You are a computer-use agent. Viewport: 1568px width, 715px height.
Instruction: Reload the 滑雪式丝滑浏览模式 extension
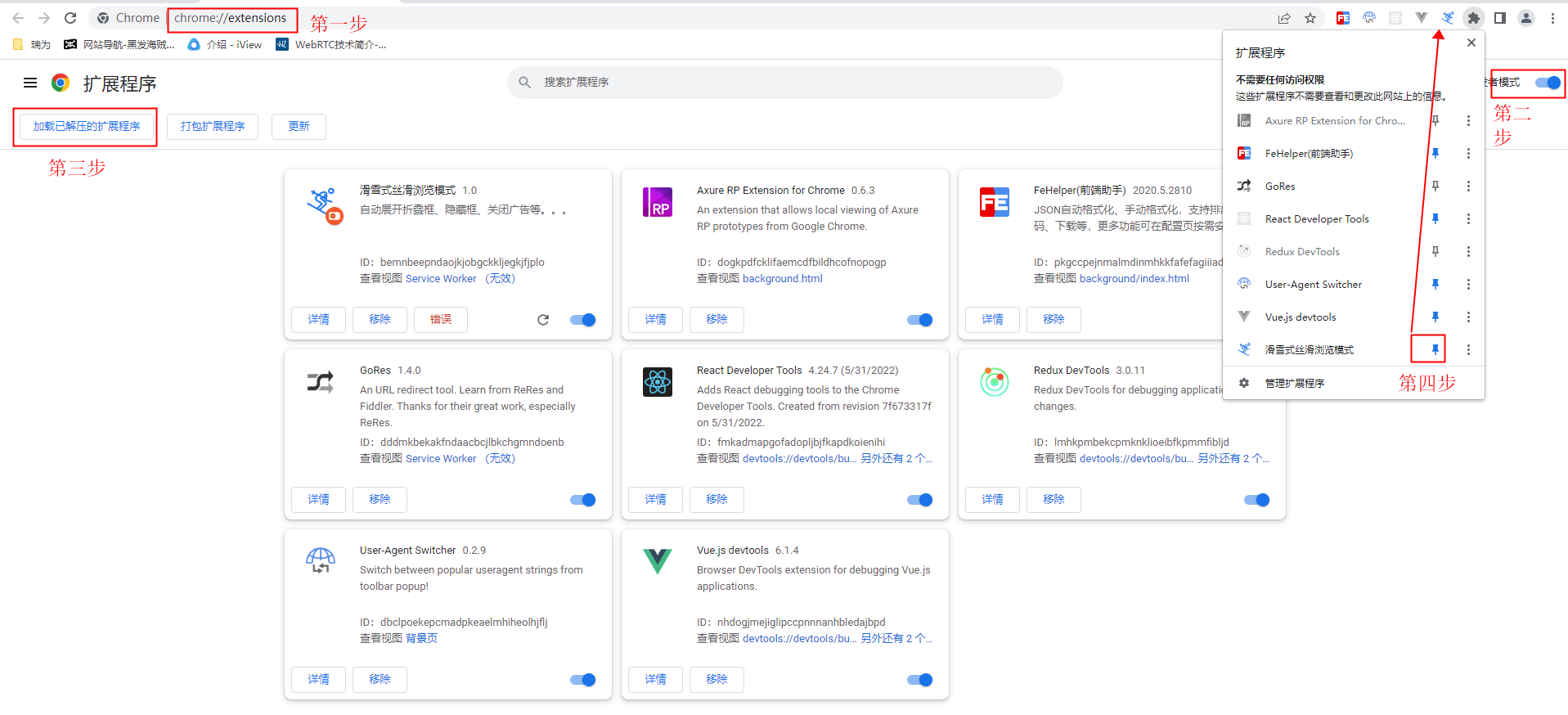coord(543,320)
